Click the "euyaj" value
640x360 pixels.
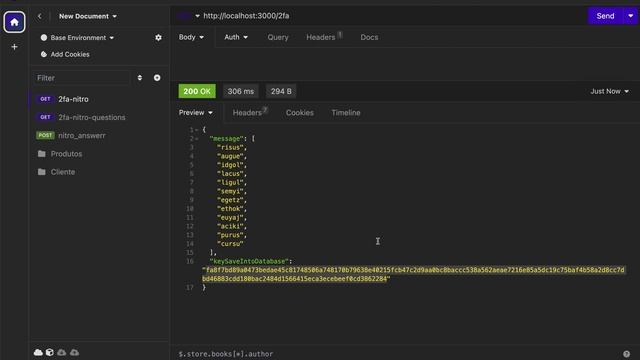[x=230, y=218]
